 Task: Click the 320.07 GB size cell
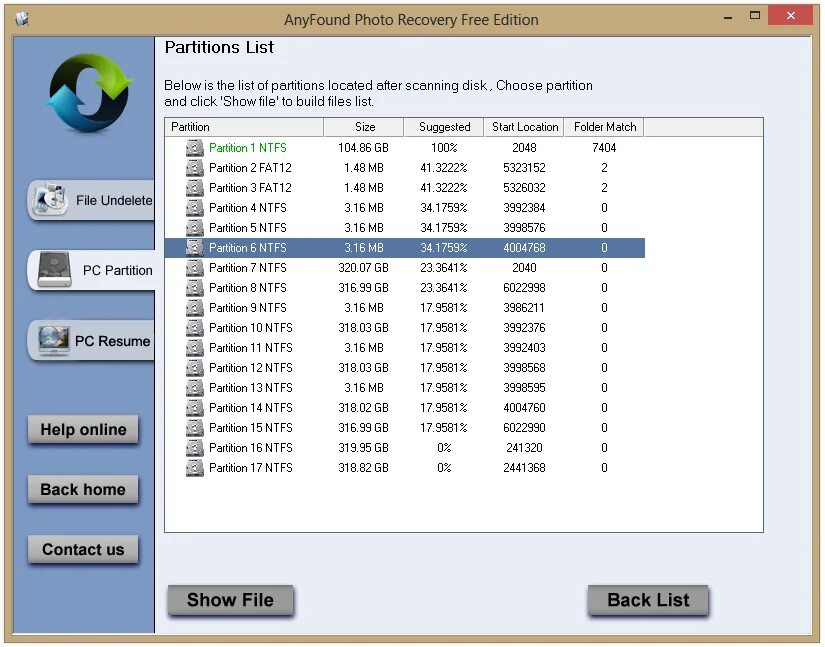coord(364,268)
